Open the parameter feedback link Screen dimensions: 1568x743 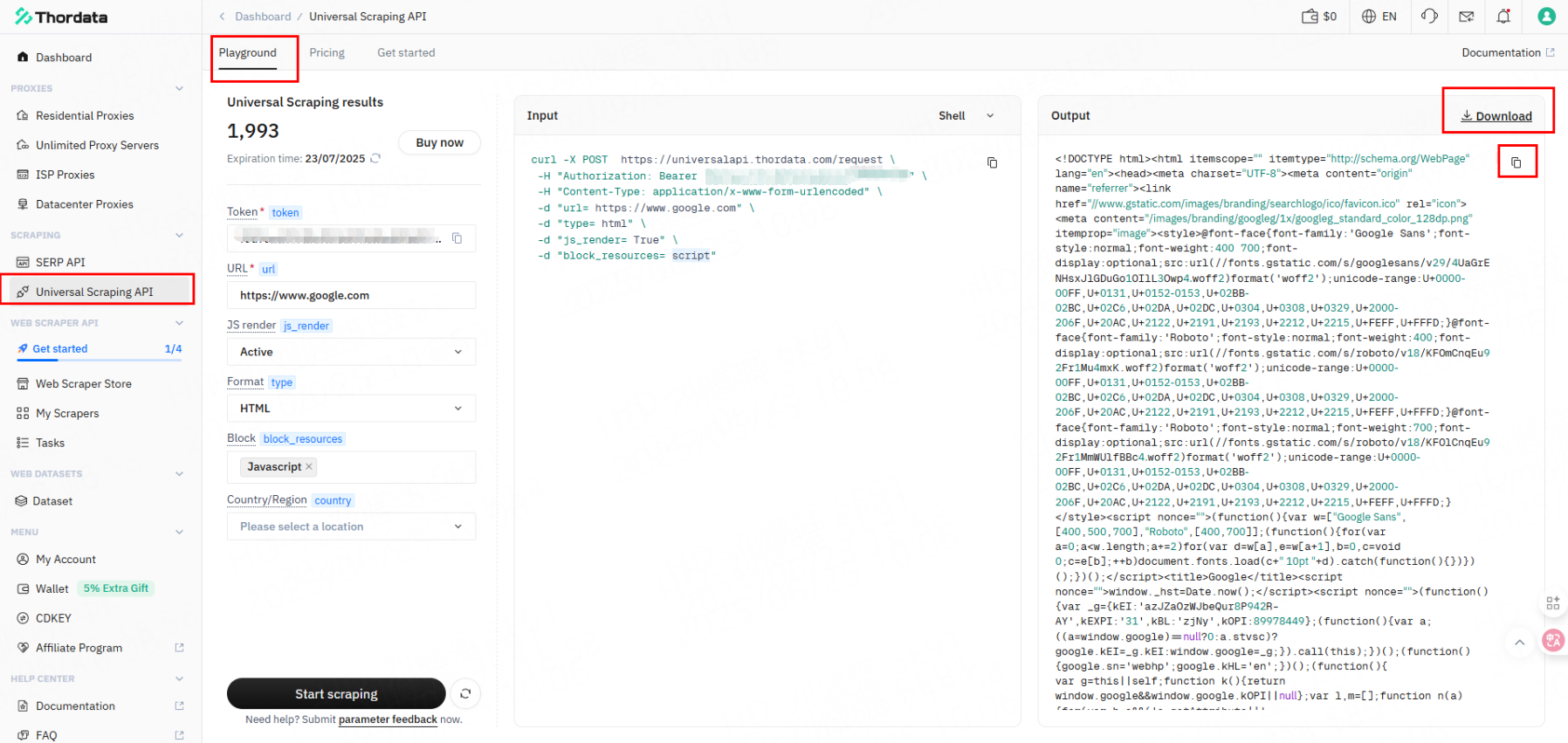click(x=388, y=719)
